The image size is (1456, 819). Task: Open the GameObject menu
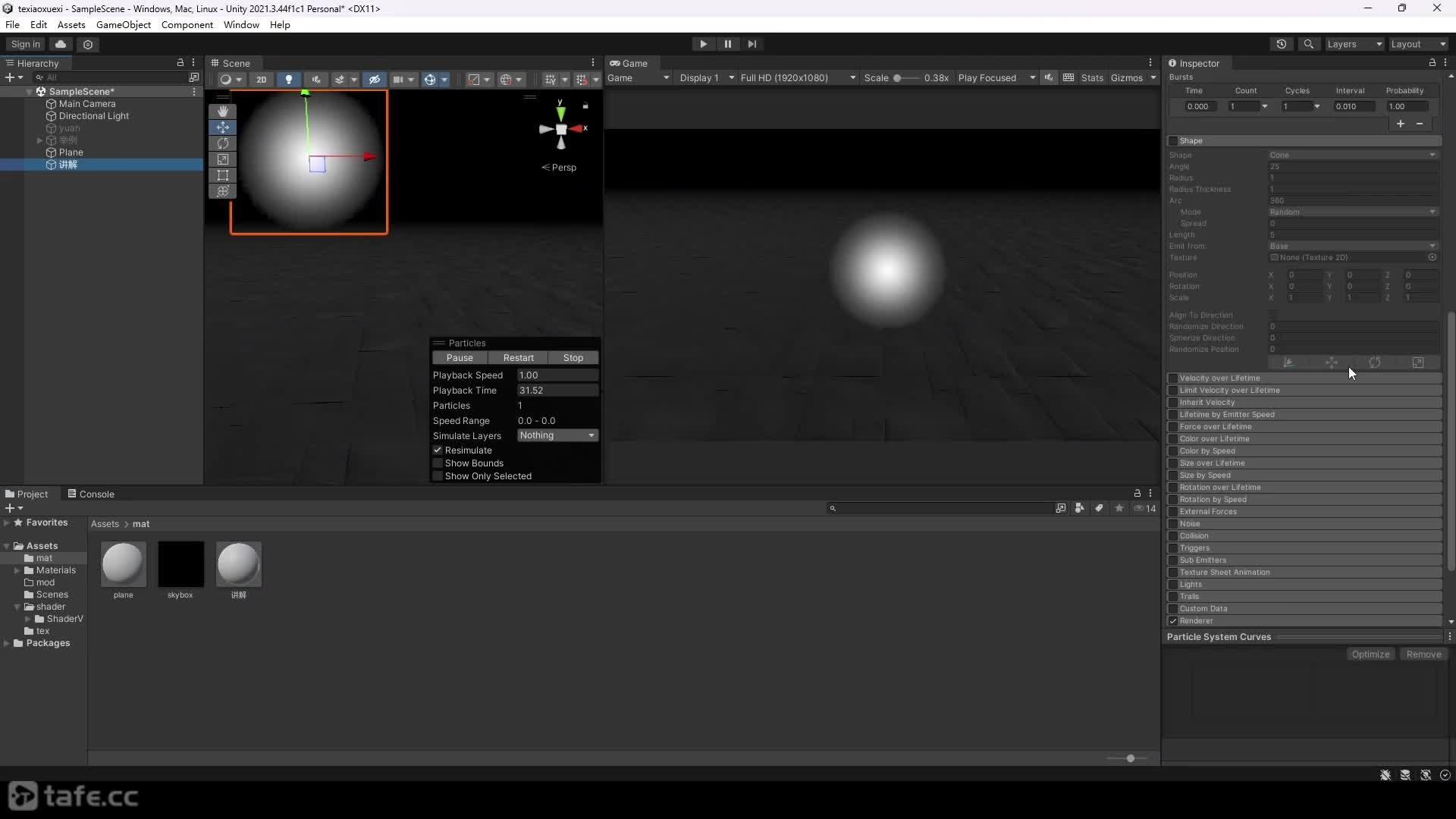point(124,24)
